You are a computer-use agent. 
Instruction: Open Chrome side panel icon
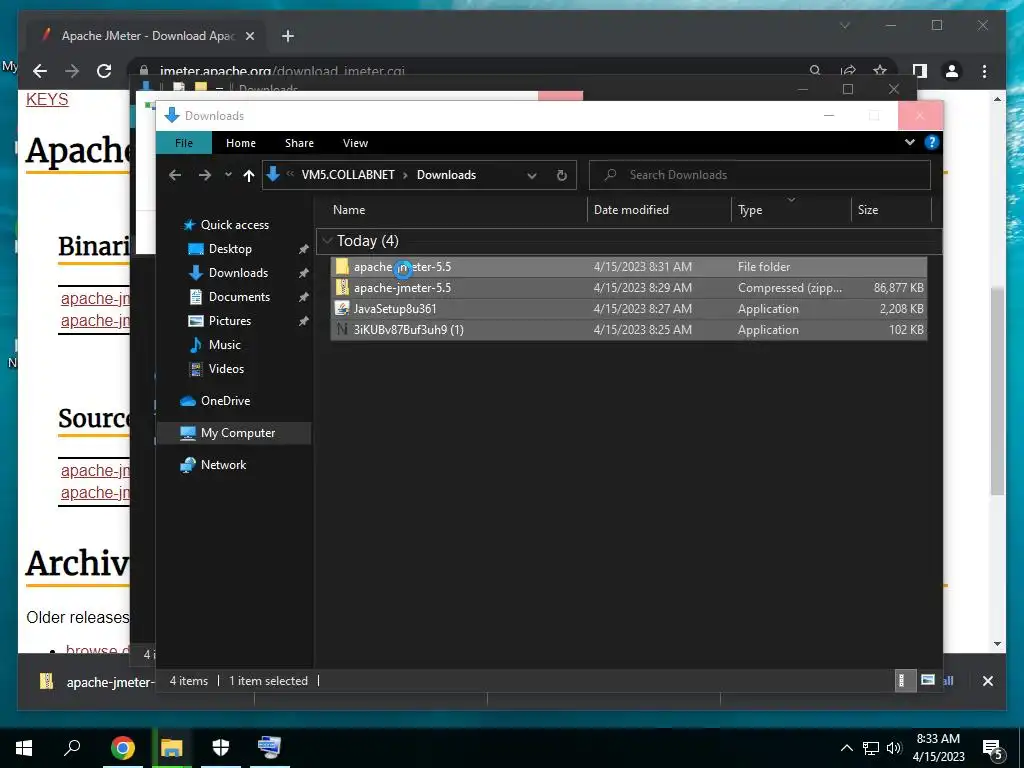[920, 71]
